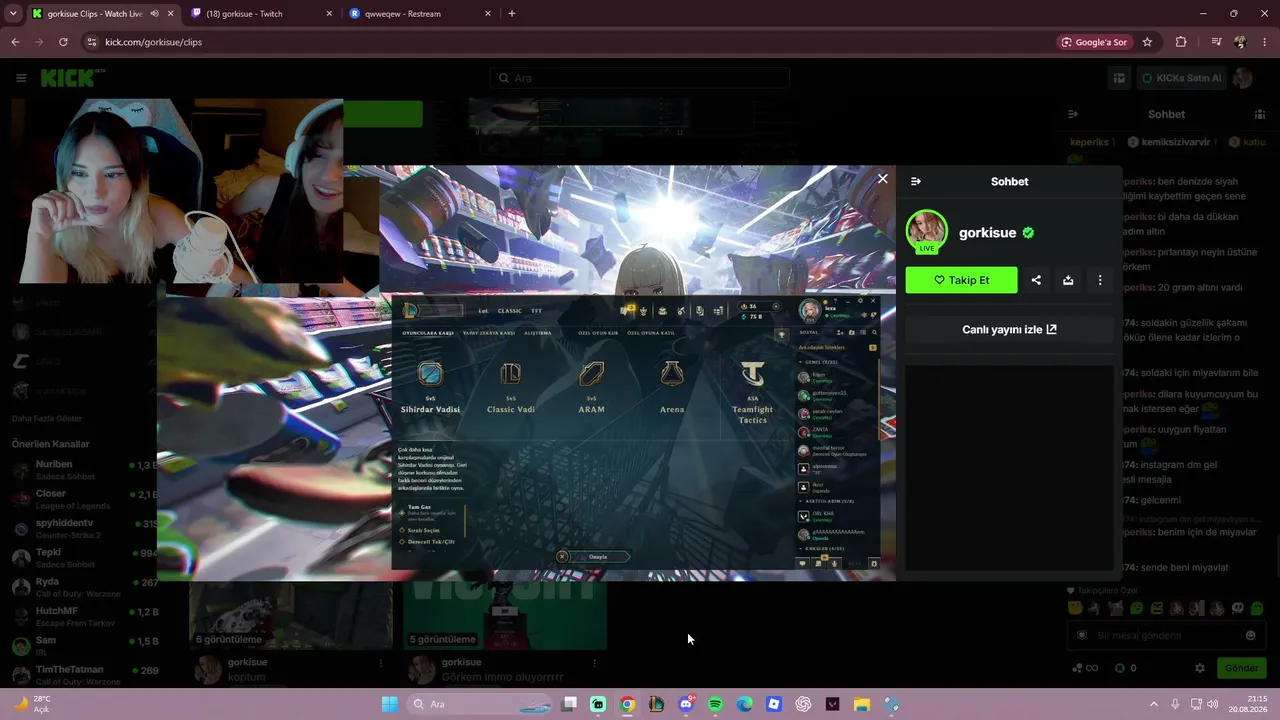Follow gorkisue with Takip Et button
Viewport: 1280px width, 720px height.
pyautogui.click(x=962, y=280)
